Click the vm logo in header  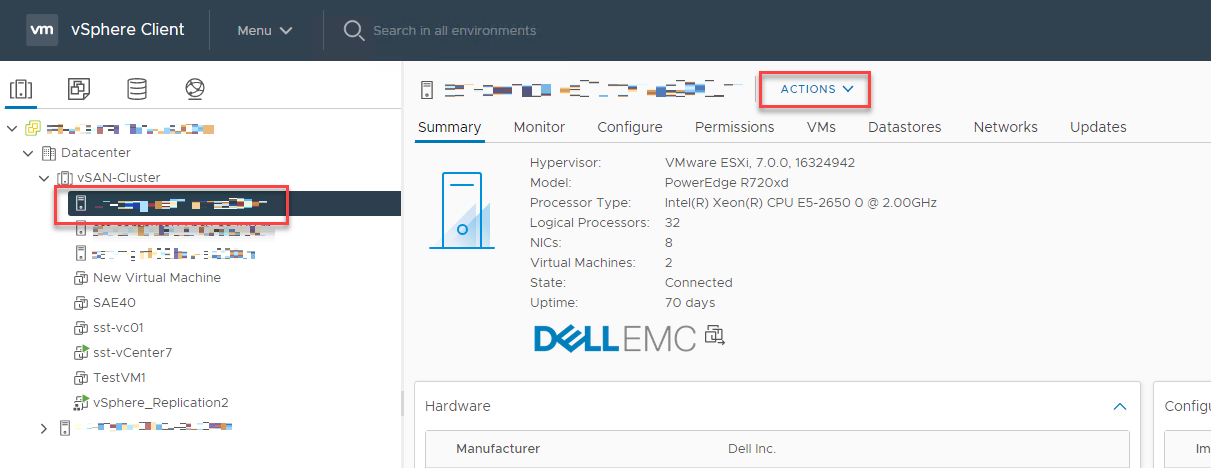point(42,30)
